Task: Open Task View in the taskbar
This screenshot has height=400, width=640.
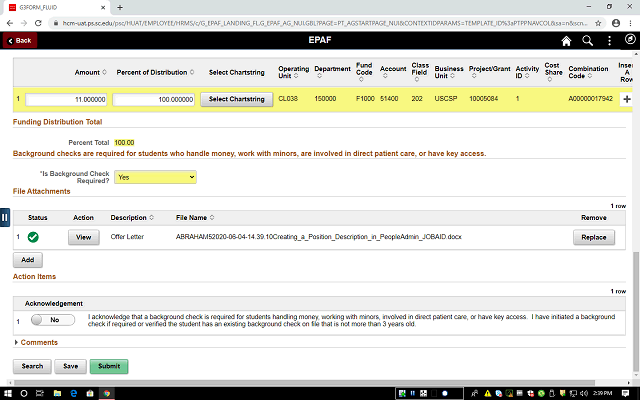Action: (40, 393)
